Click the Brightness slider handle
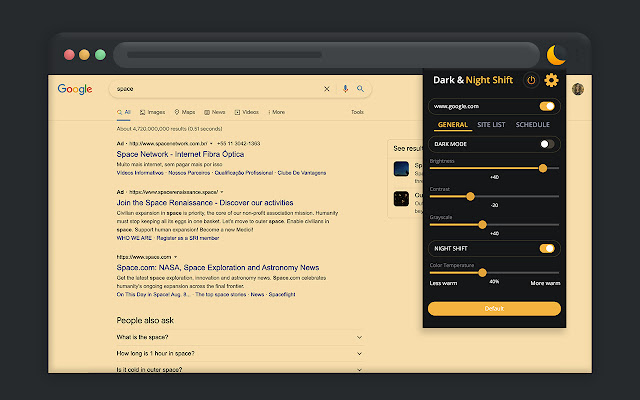The width and height of the screenshot is (640, 400). click(543, 168)
